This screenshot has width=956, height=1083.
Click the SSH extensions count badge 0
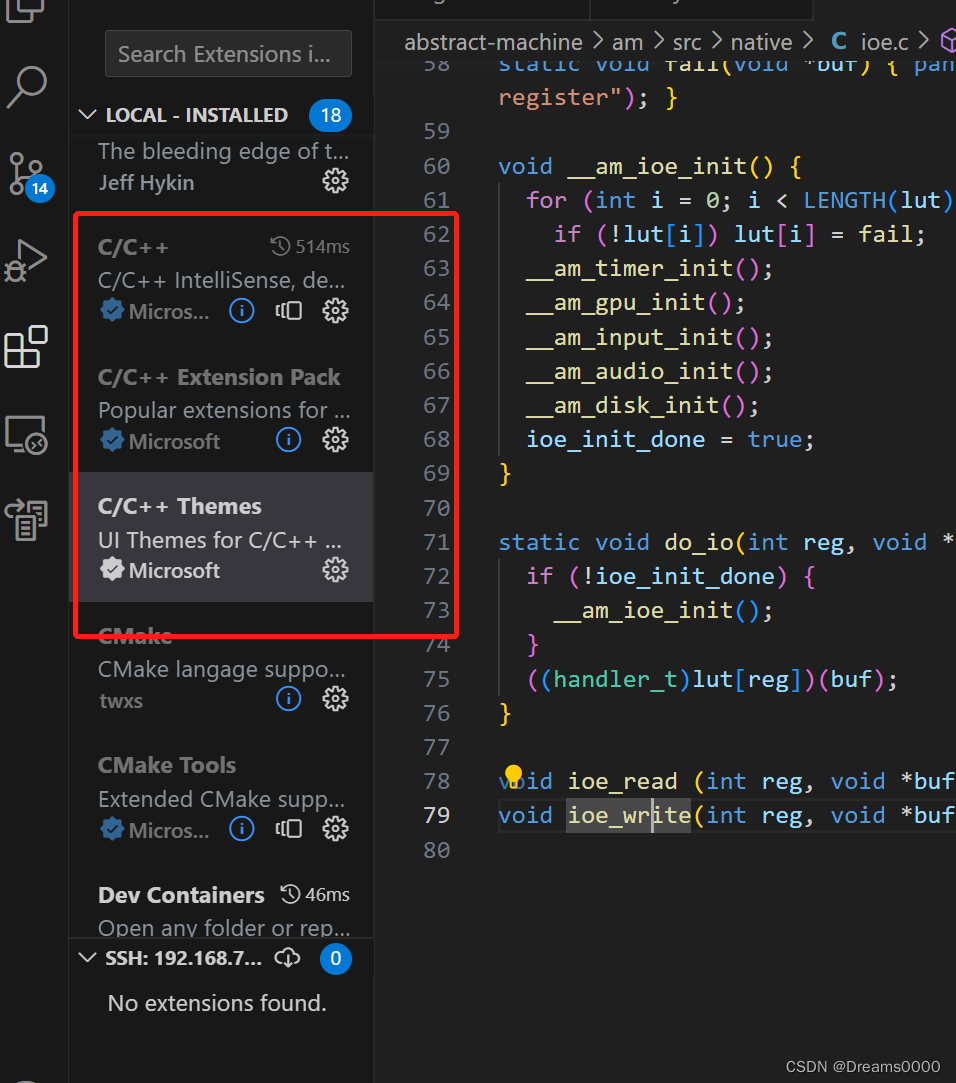click(336, 958)
